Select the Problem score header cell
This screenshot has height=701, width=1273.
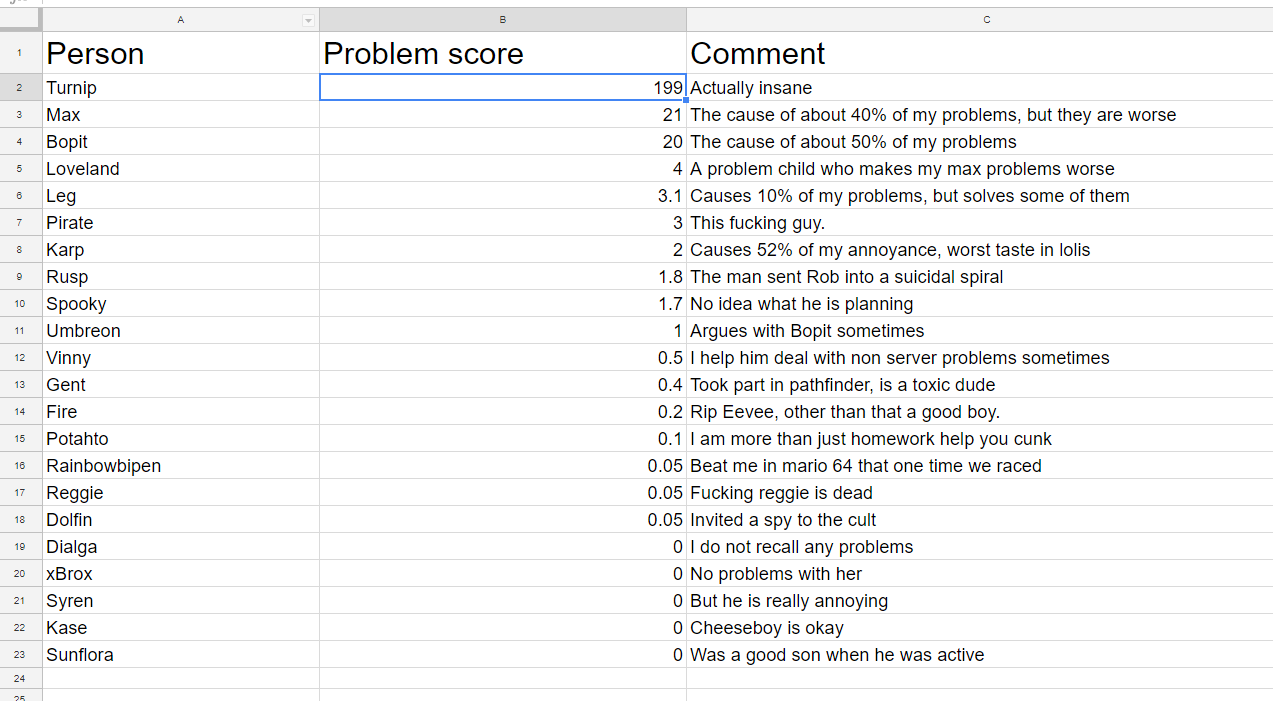503,53
